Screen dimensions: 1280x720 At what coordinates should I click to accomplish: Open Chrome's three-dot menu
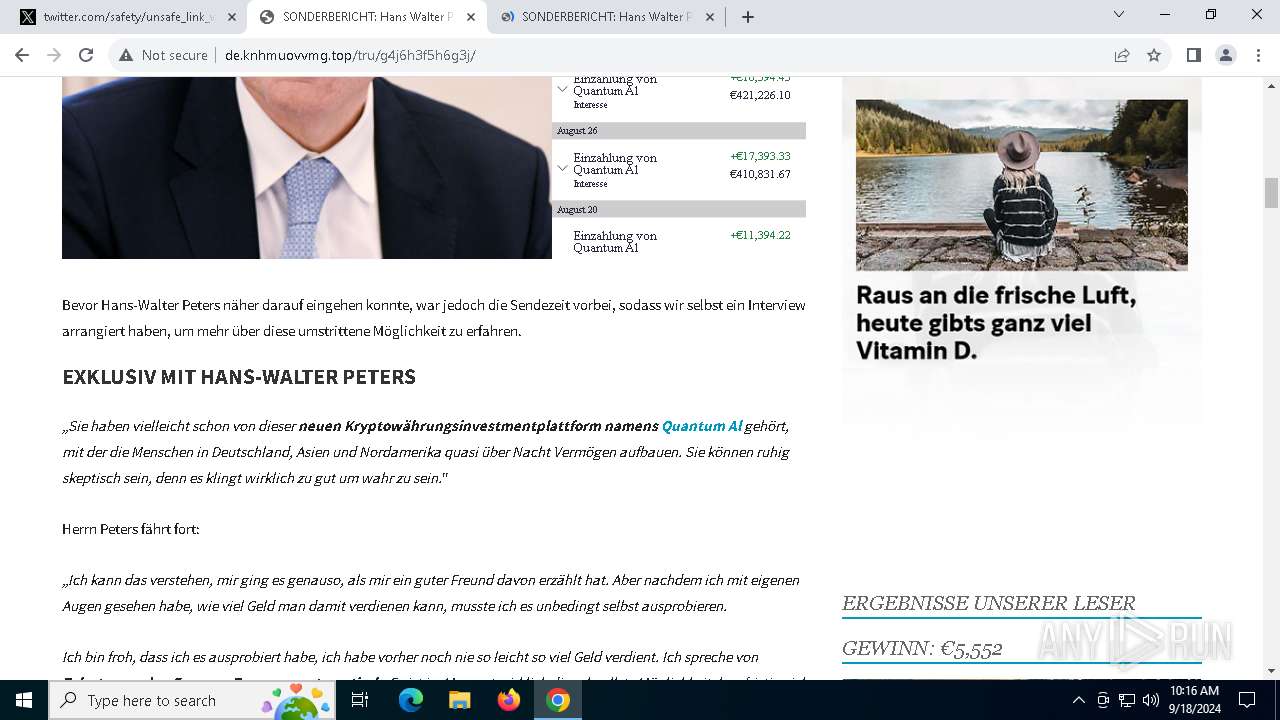pos(1257,55)
